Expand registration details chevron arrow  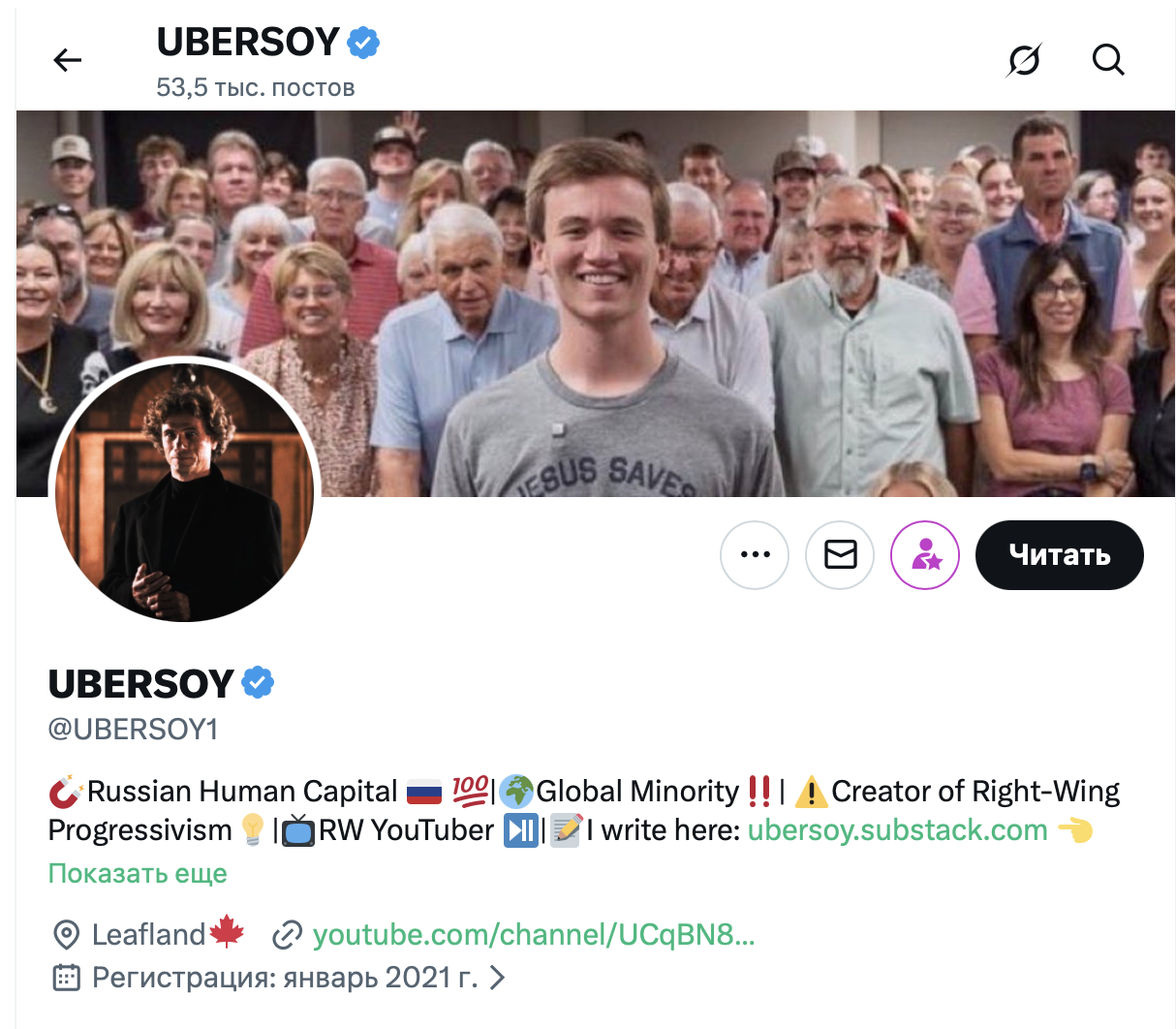click(x=497, y=978)
